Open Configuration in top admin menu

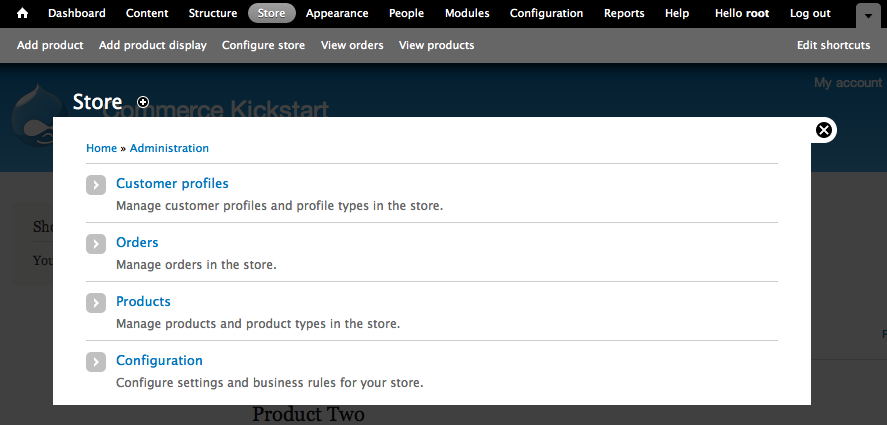[546, 13]
